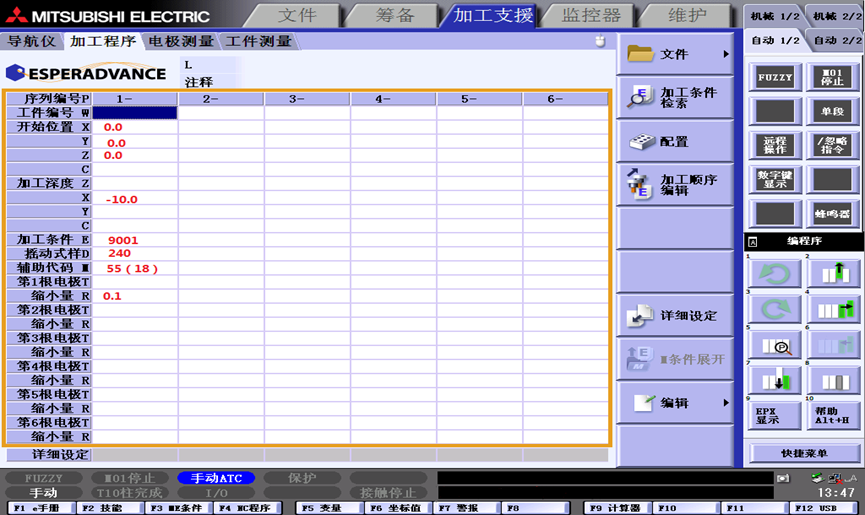This screenshot has height=515, width=865.
Task: Toggle the 蜂鸣器 buzzer button
Action: click(x=832, y=214)
